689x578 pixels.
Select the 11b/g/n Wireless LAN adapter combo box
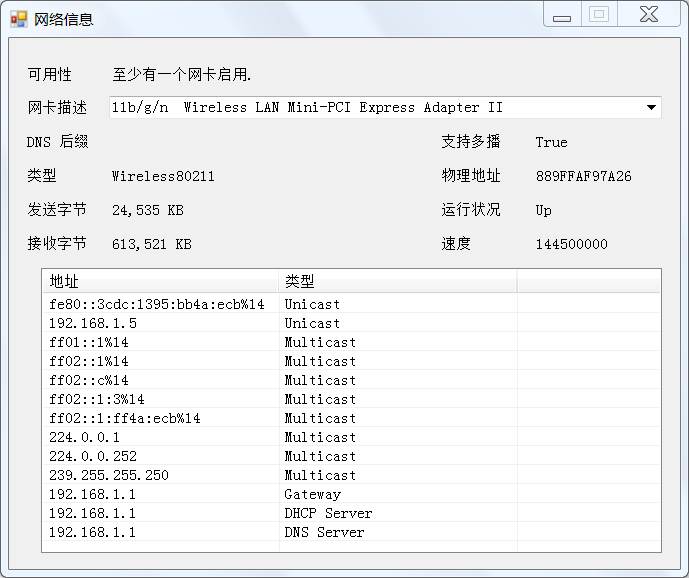385,107
